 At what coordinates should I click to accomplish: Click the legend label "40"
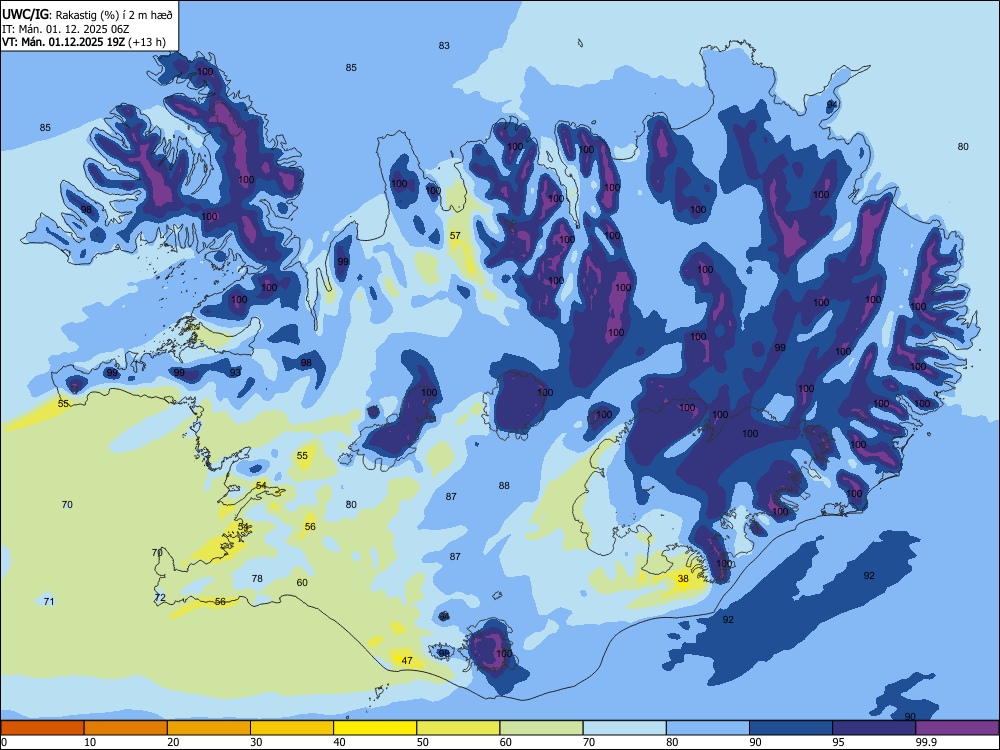(340, 742)
